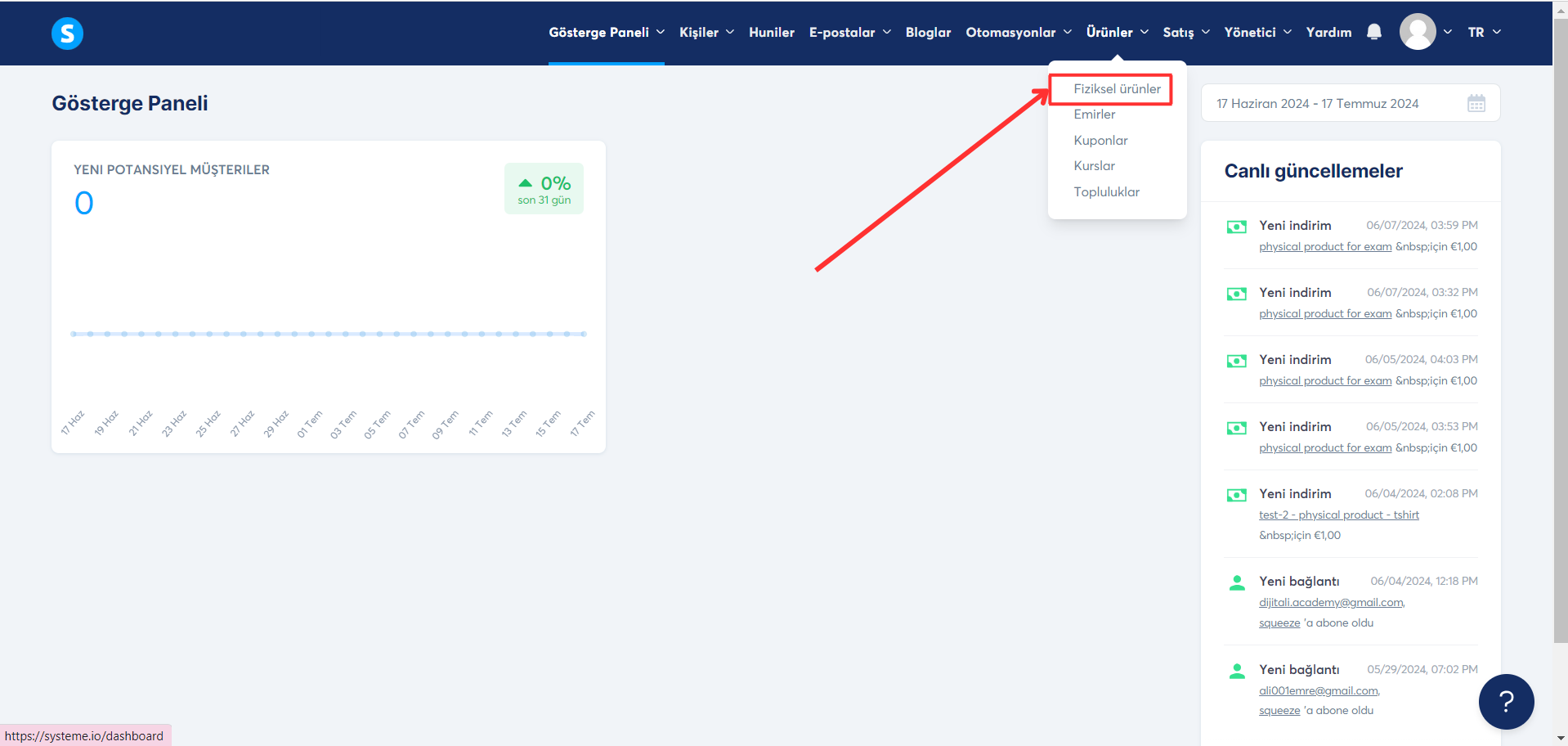
Task: Open squeeze link under dijitali.academy entry
Action: tap(1279, 623)
